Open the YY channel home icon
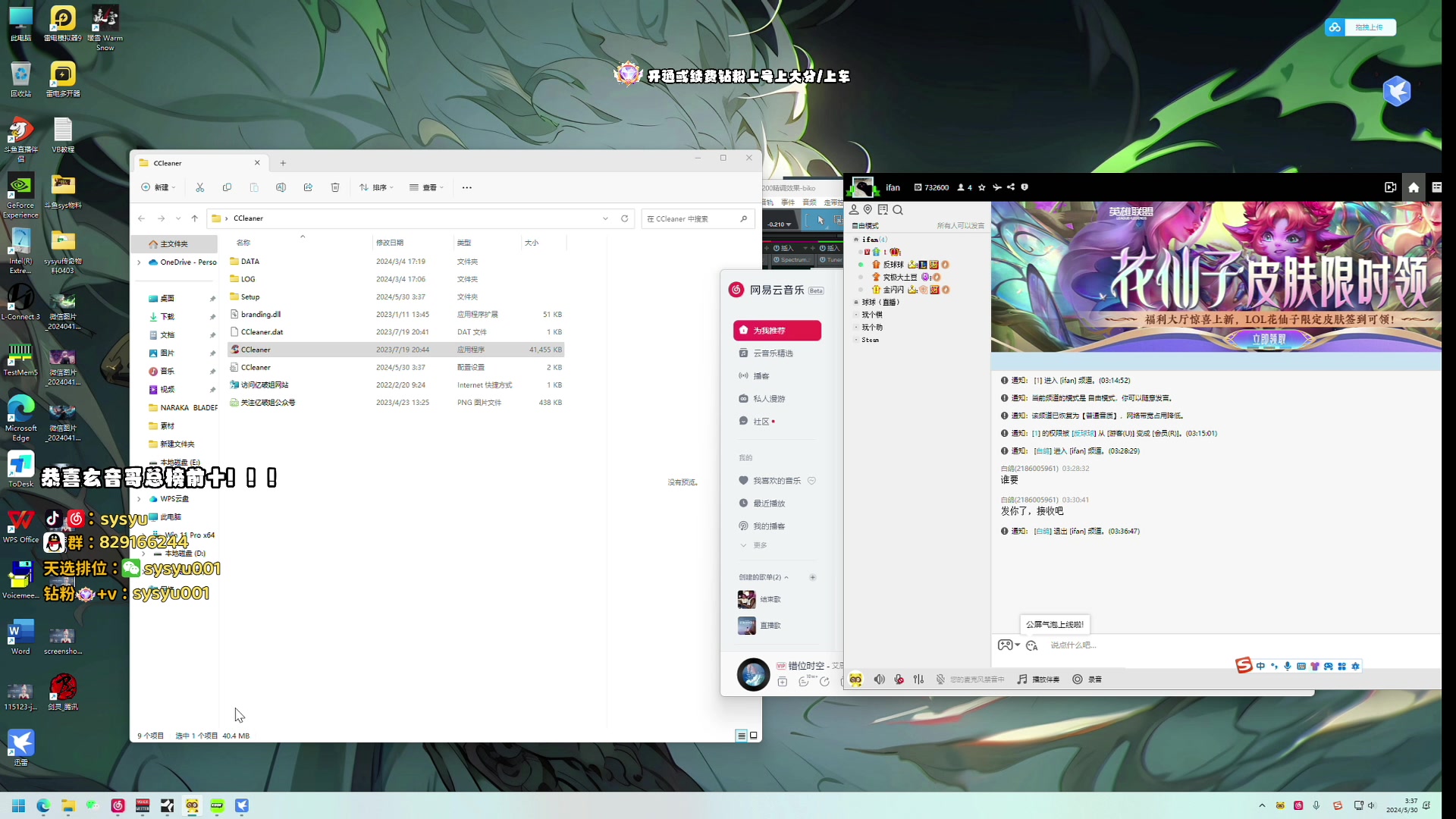 click(x=1414, y=187)
